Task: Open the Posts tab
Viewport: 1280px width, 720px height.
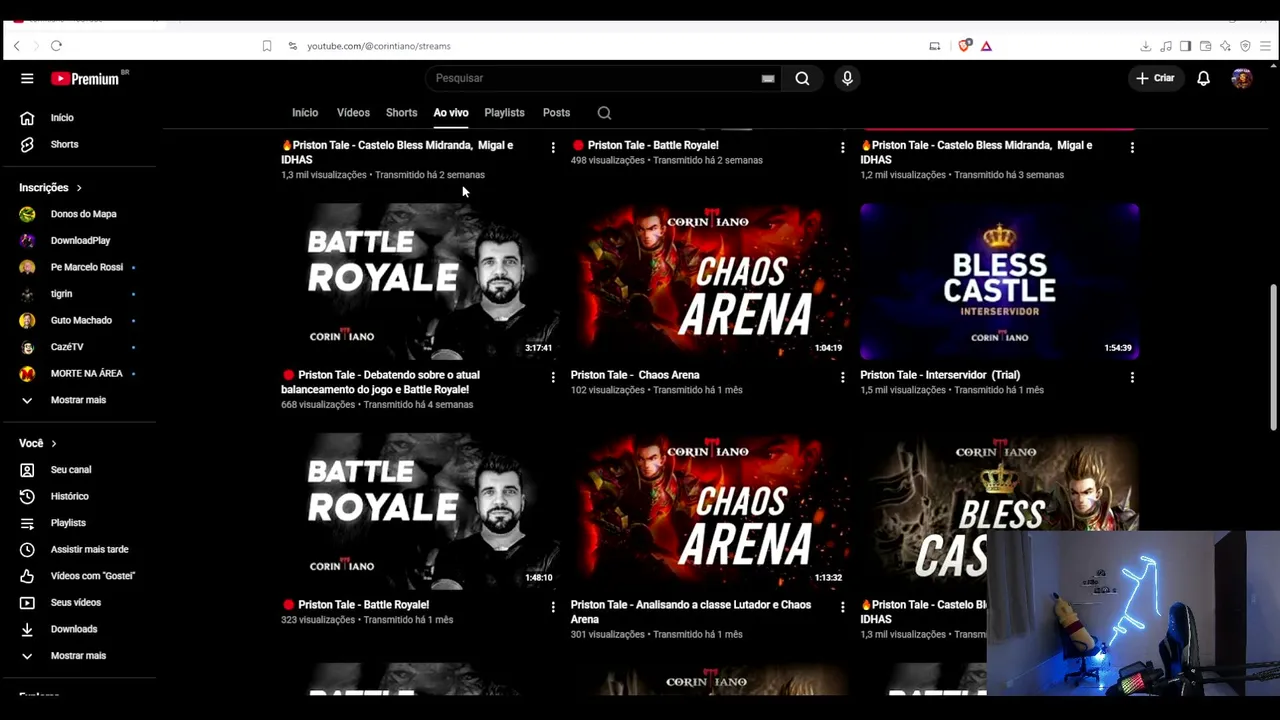Action: 556,113
